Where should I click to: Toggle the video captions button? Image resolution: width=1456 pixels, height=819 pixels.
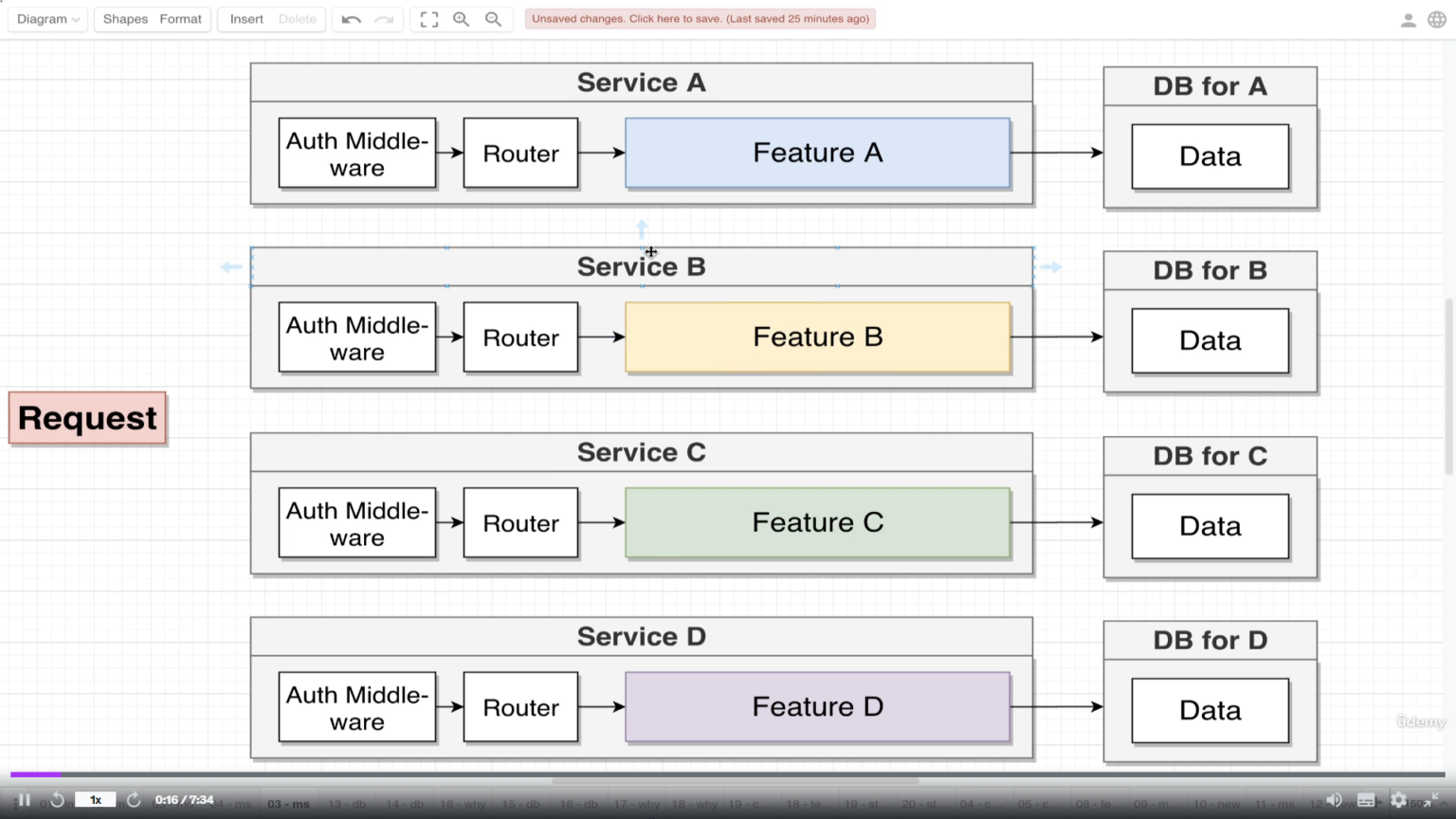(1366, 800)
